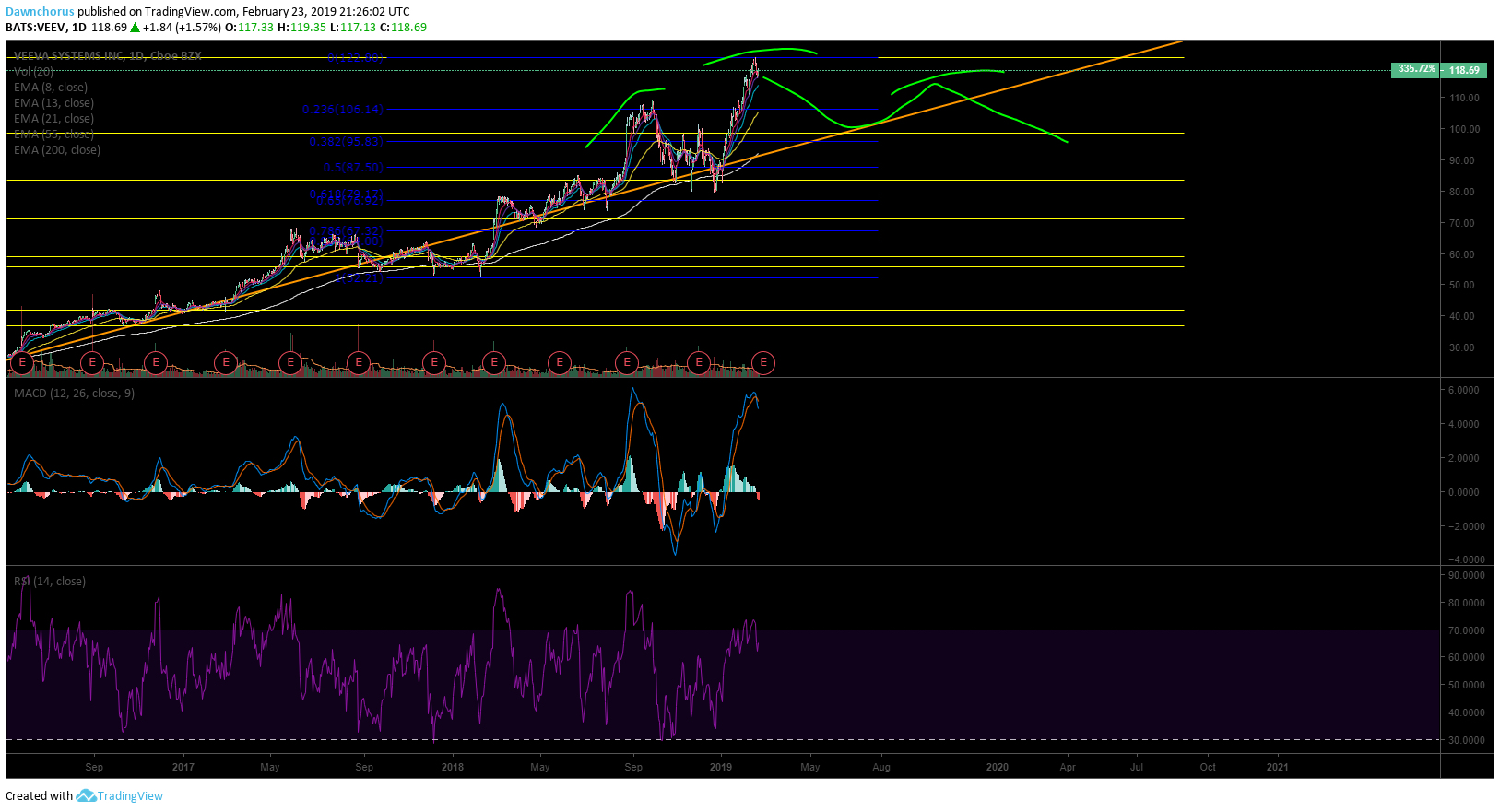Click the 70.00 price axis value
The width and height of the screenshot is (1500, 812).
pos(1461,223)
